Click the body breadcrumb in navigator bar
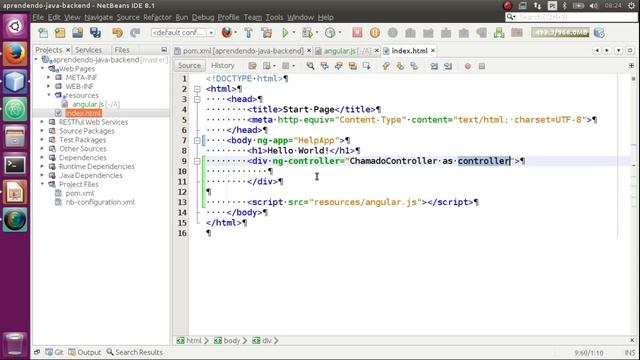Image resolution: width=640 pixels, height=360 pixels. (x=227, y=340)
